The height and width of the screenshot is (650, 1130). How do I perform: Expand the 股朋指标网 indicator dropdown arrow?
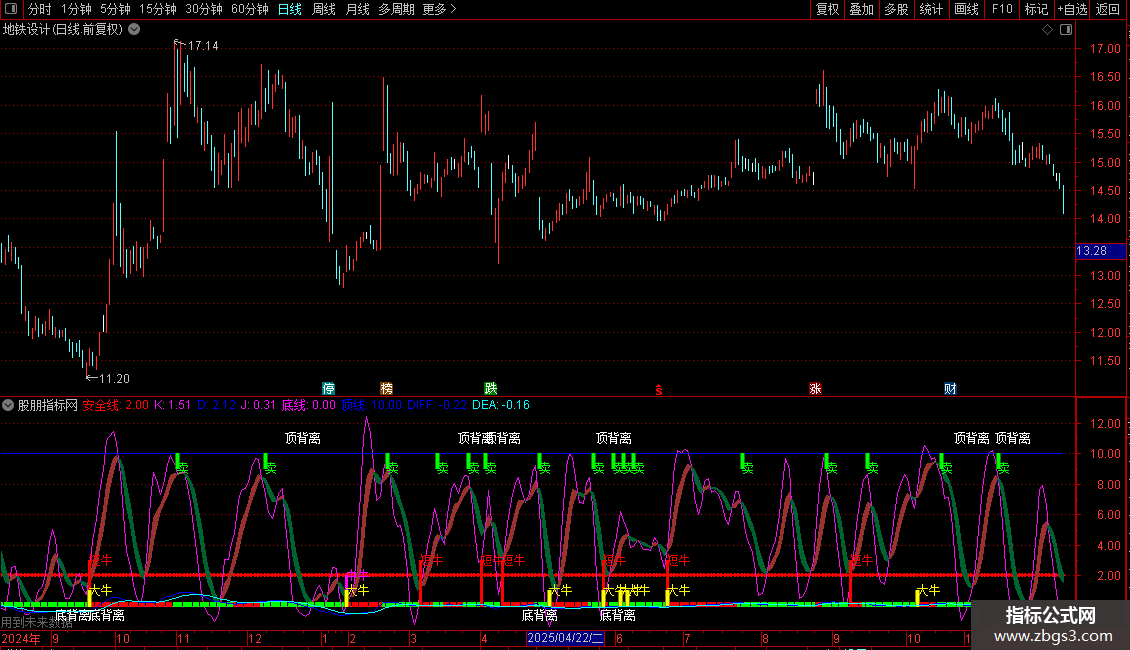pos(9,406)
